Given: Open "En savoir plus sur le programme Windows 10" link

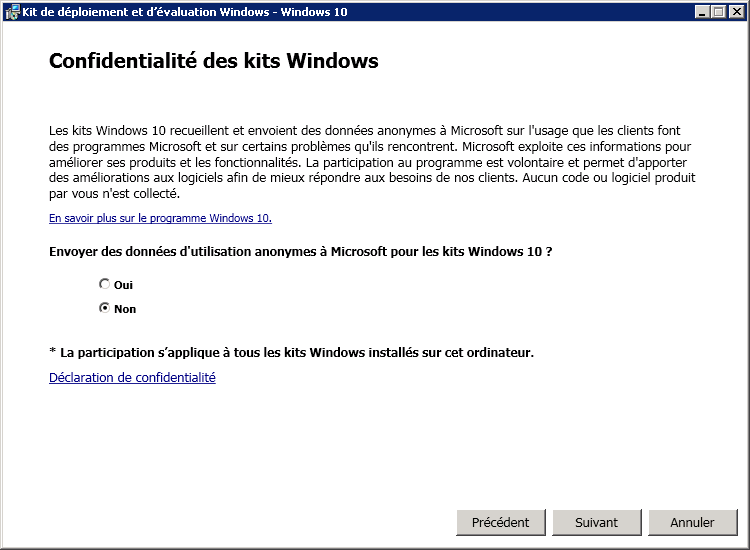Looking at the screenshot, I should point(160,218).
